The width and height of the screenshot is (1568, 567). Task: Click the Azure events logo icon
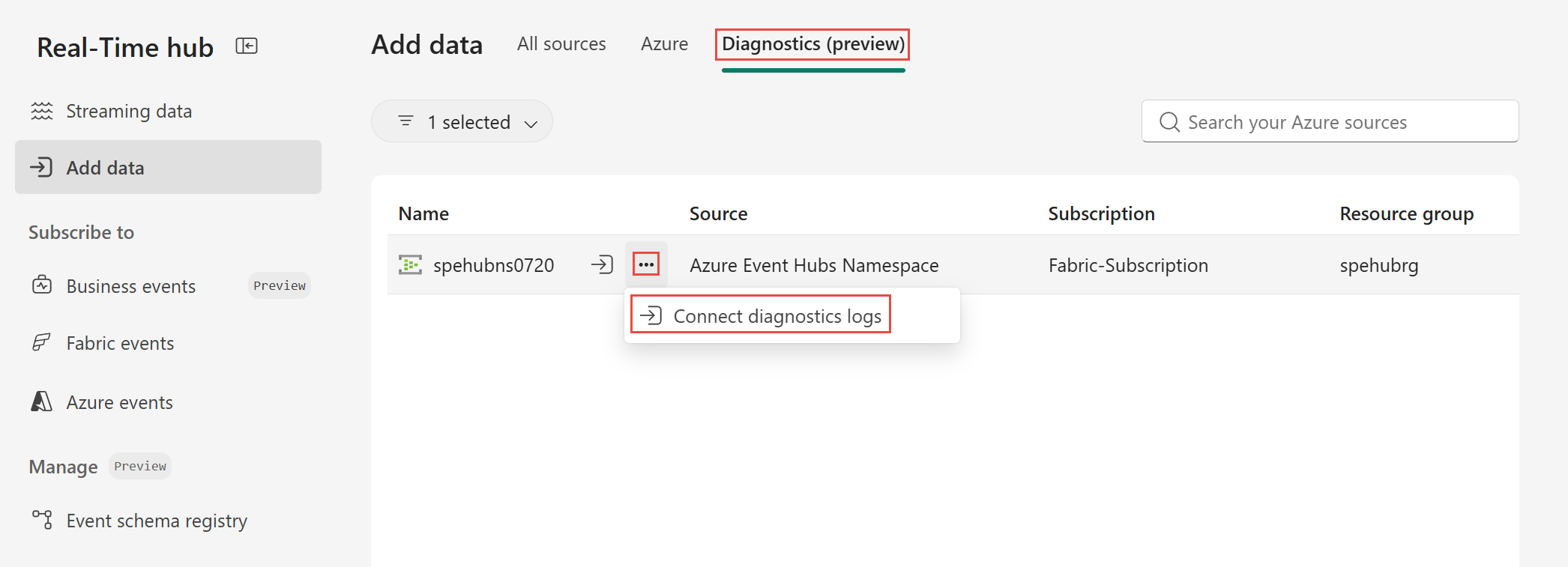[42, 401]
